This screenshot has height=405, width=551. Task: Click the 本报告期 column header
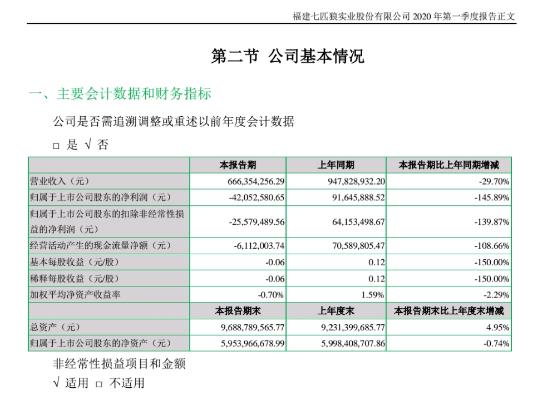click(238, 165)
